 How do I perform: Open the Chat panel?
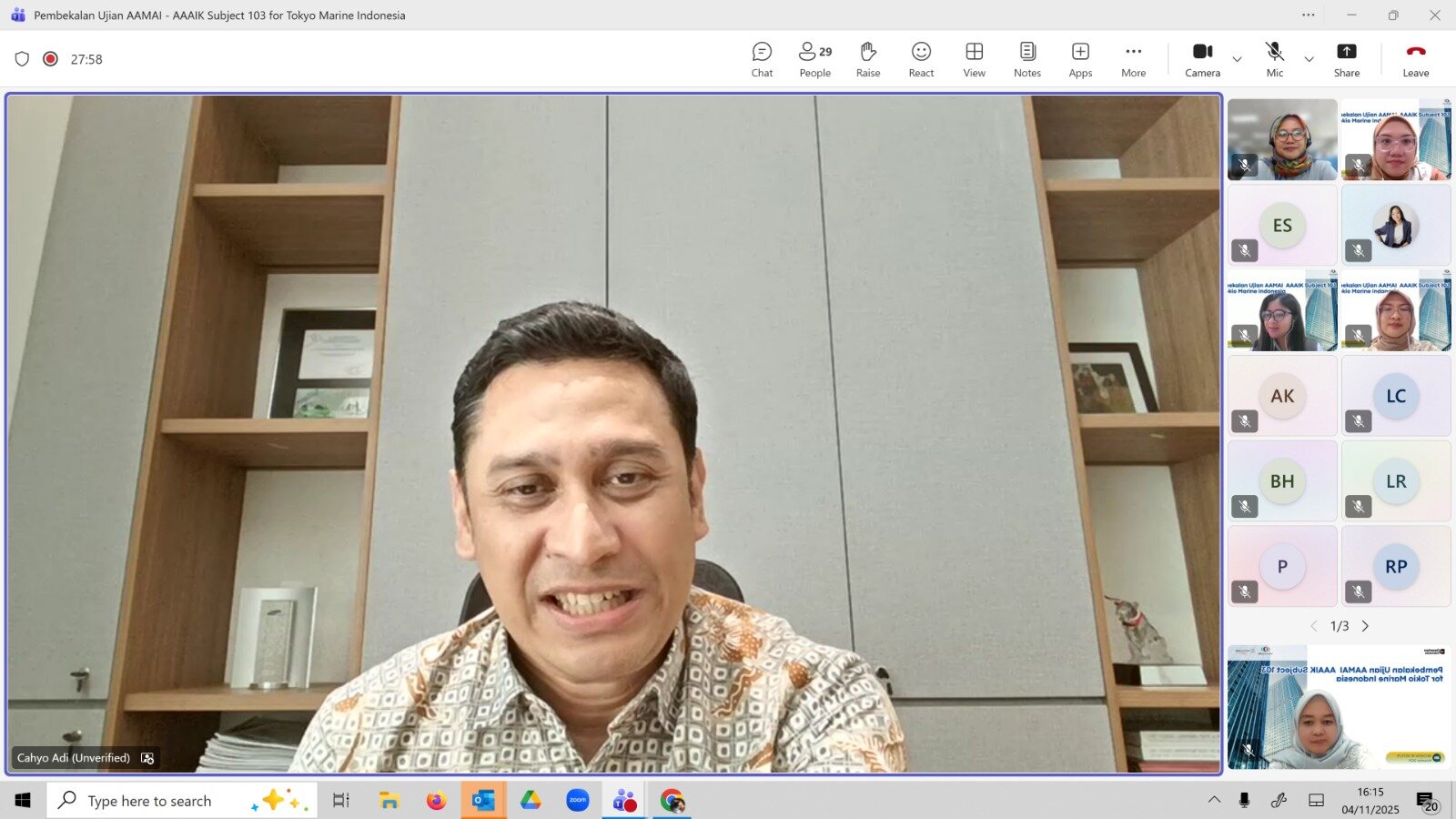(762, 60)
